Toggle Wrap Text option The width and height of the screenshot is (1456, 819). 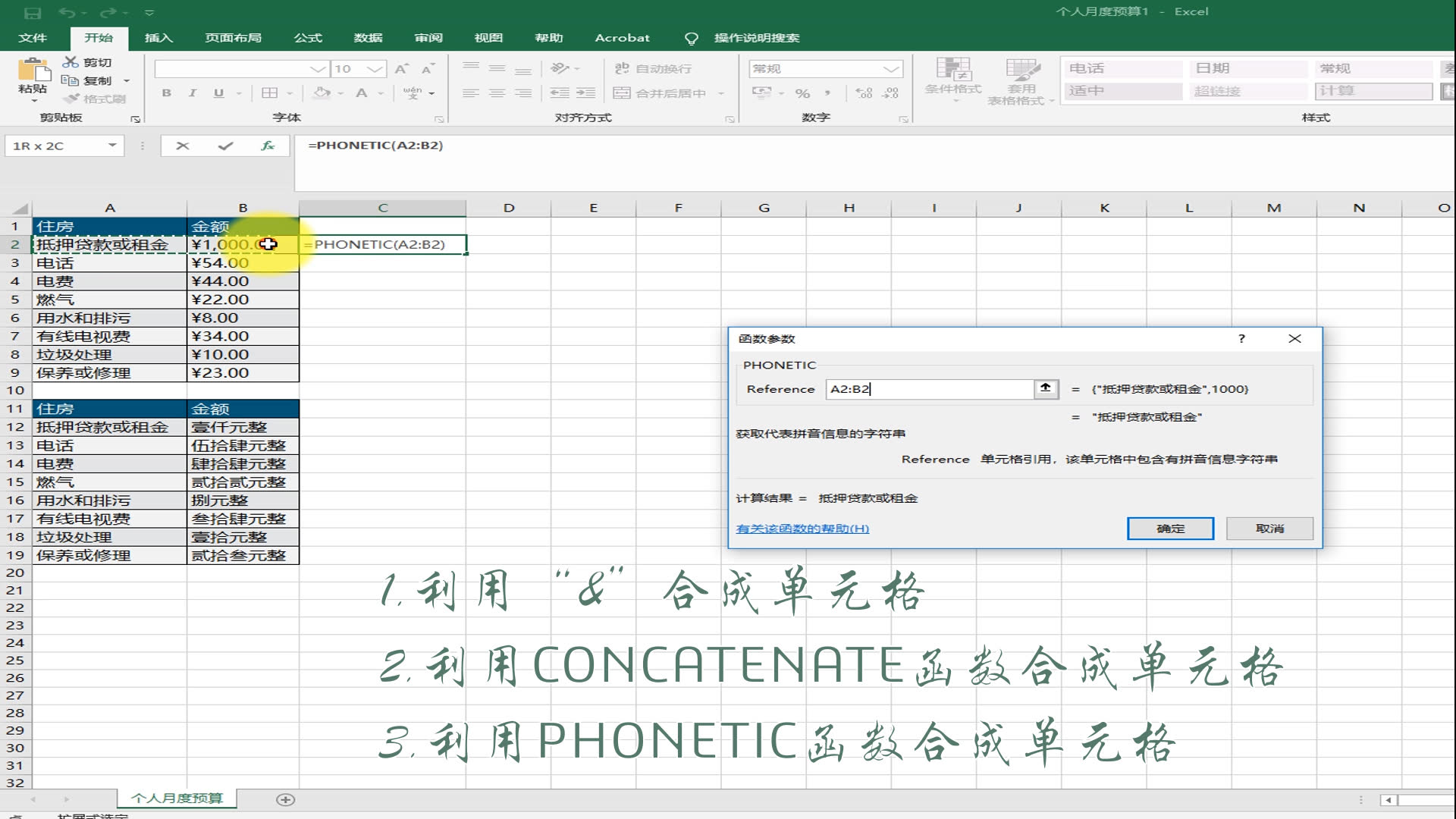coord(654,69)
